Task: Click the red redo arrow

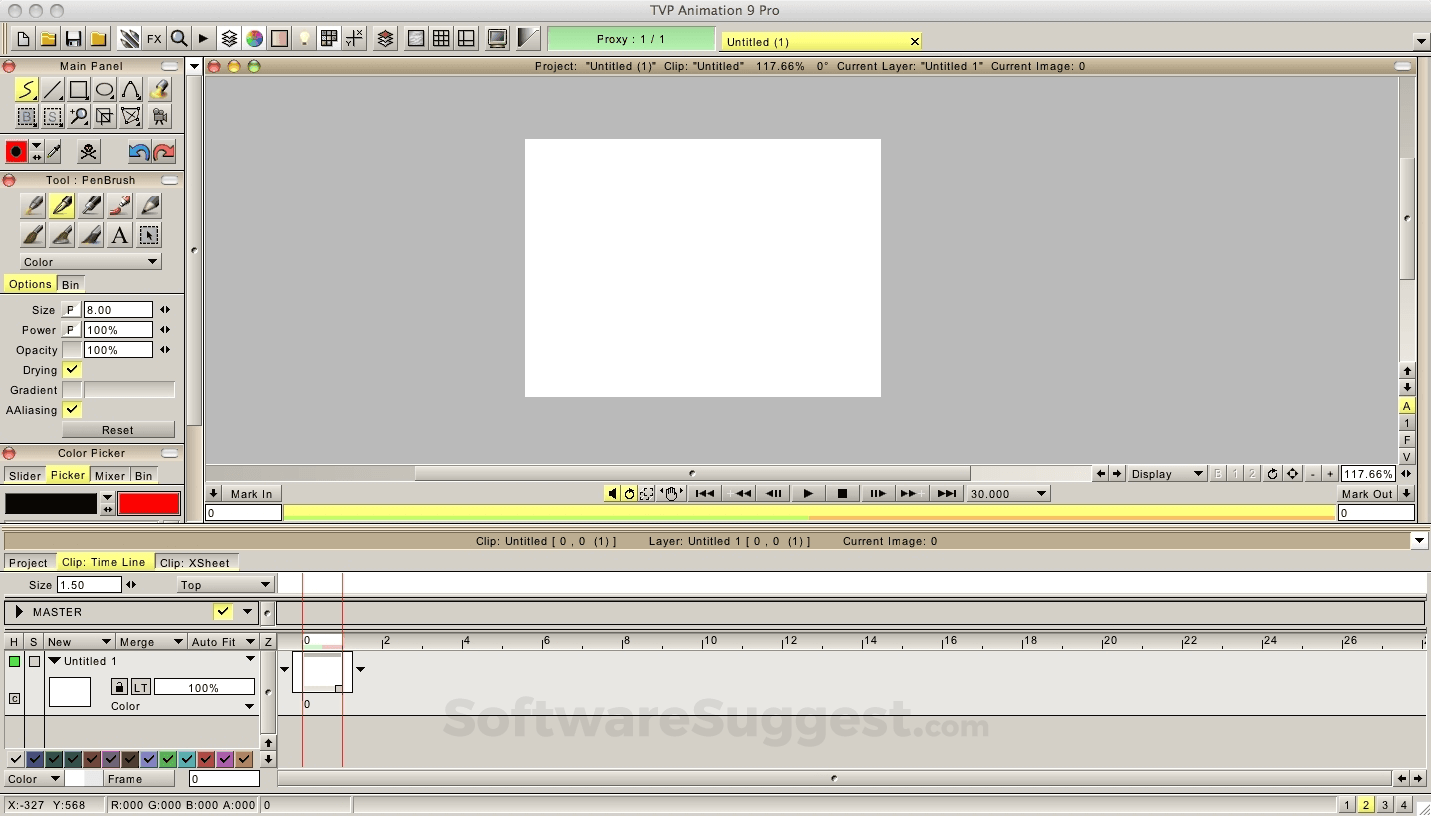Action: (164, 152)
